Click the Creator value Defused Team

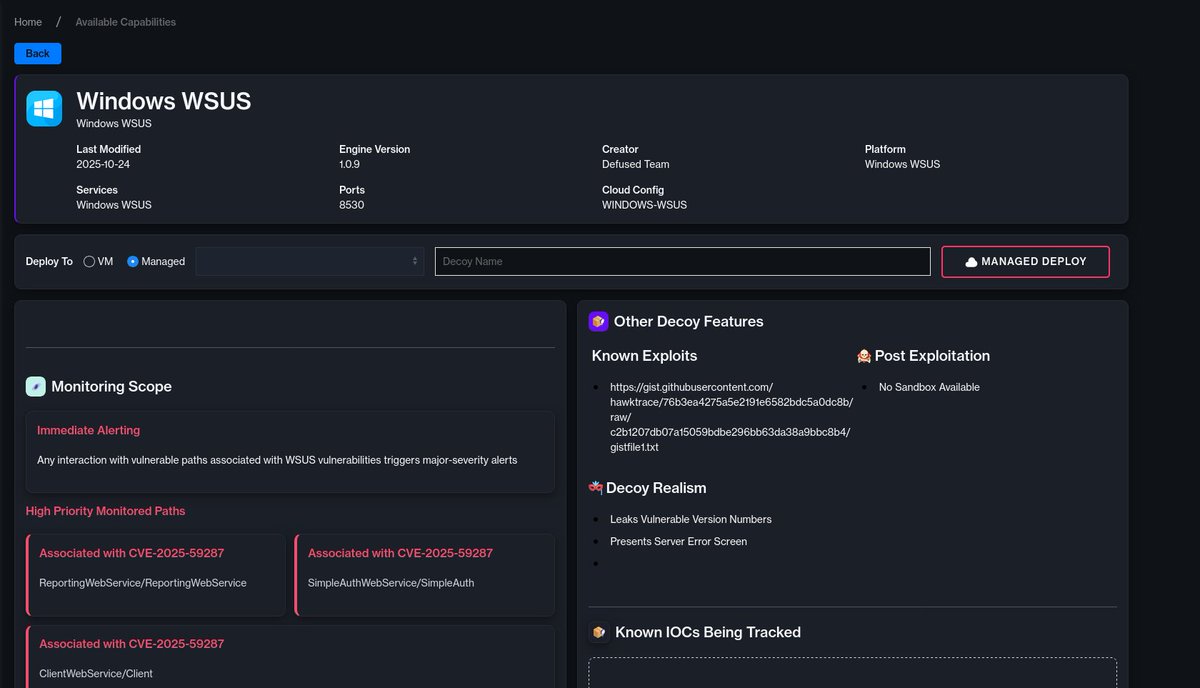(x=635, y=164)
